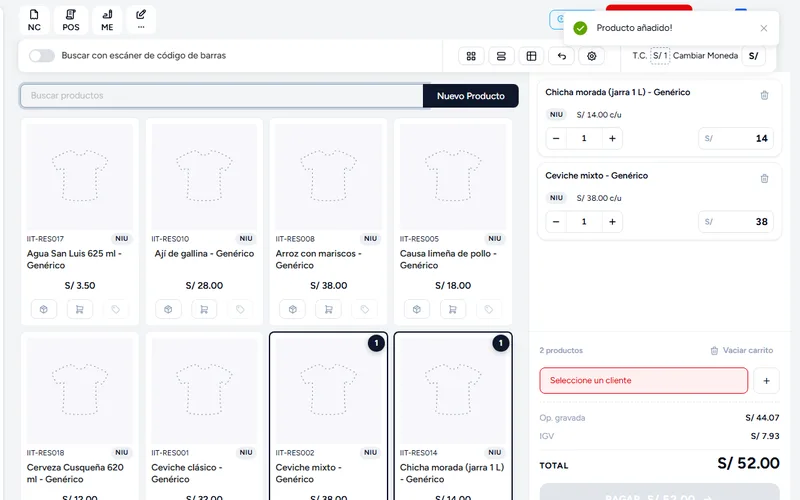Click the PAGAR S/ 52.00 button

[659, 492]
